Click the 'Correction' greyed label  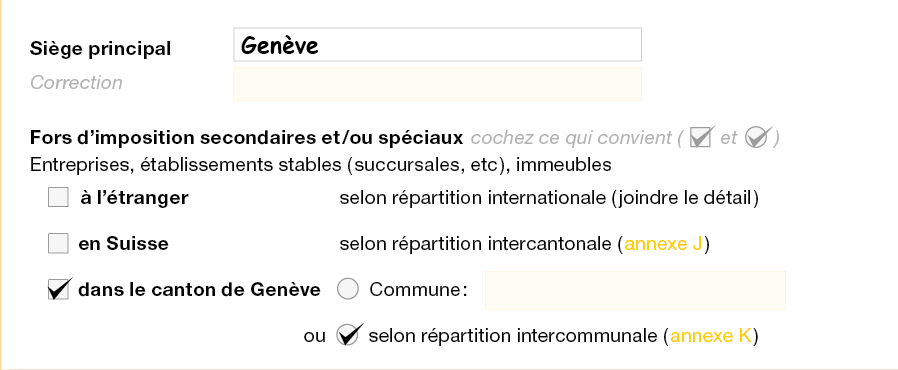76,83
